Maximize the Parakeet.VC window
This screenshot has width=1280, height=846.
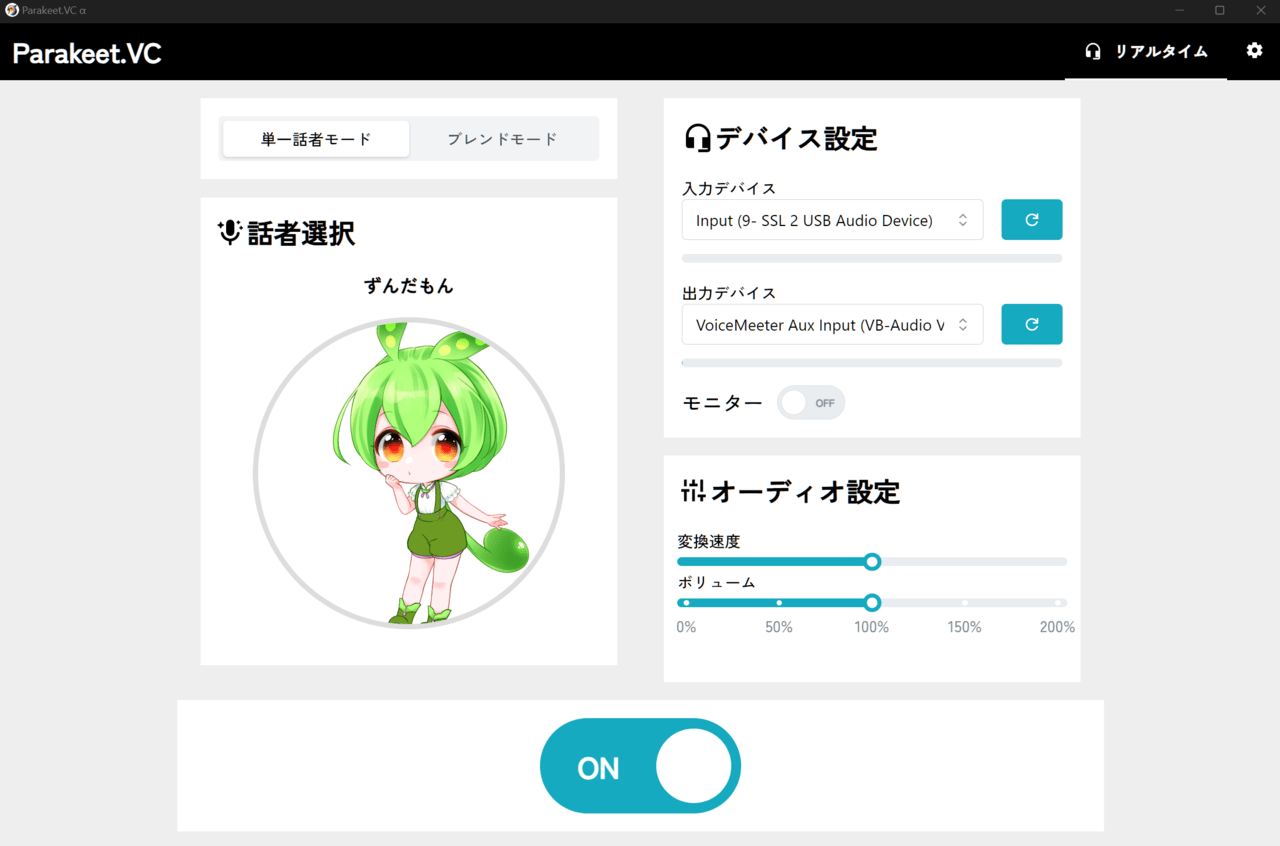(x=1220, y=10)
